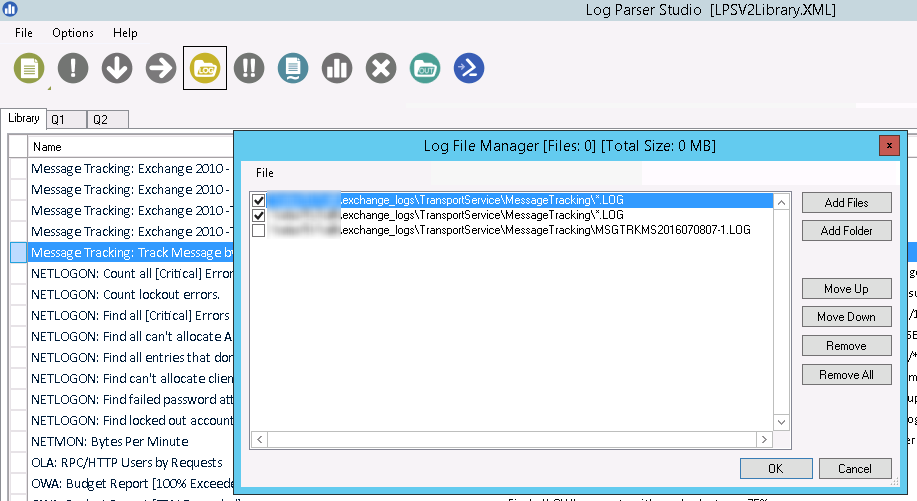917x501 pixels.
Task: Click the new query document icon
Action: [x=30, y=68]
